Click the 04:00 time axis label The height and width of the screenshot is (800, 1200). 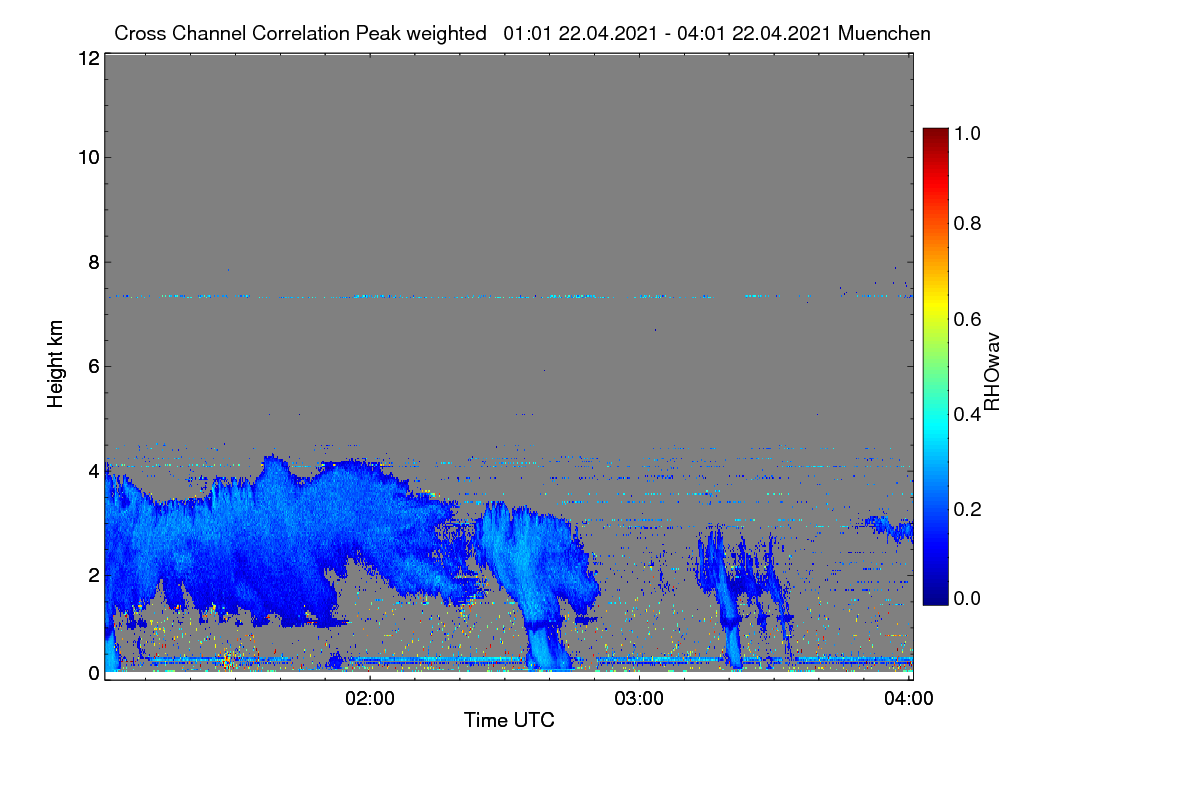coord(908,699)
